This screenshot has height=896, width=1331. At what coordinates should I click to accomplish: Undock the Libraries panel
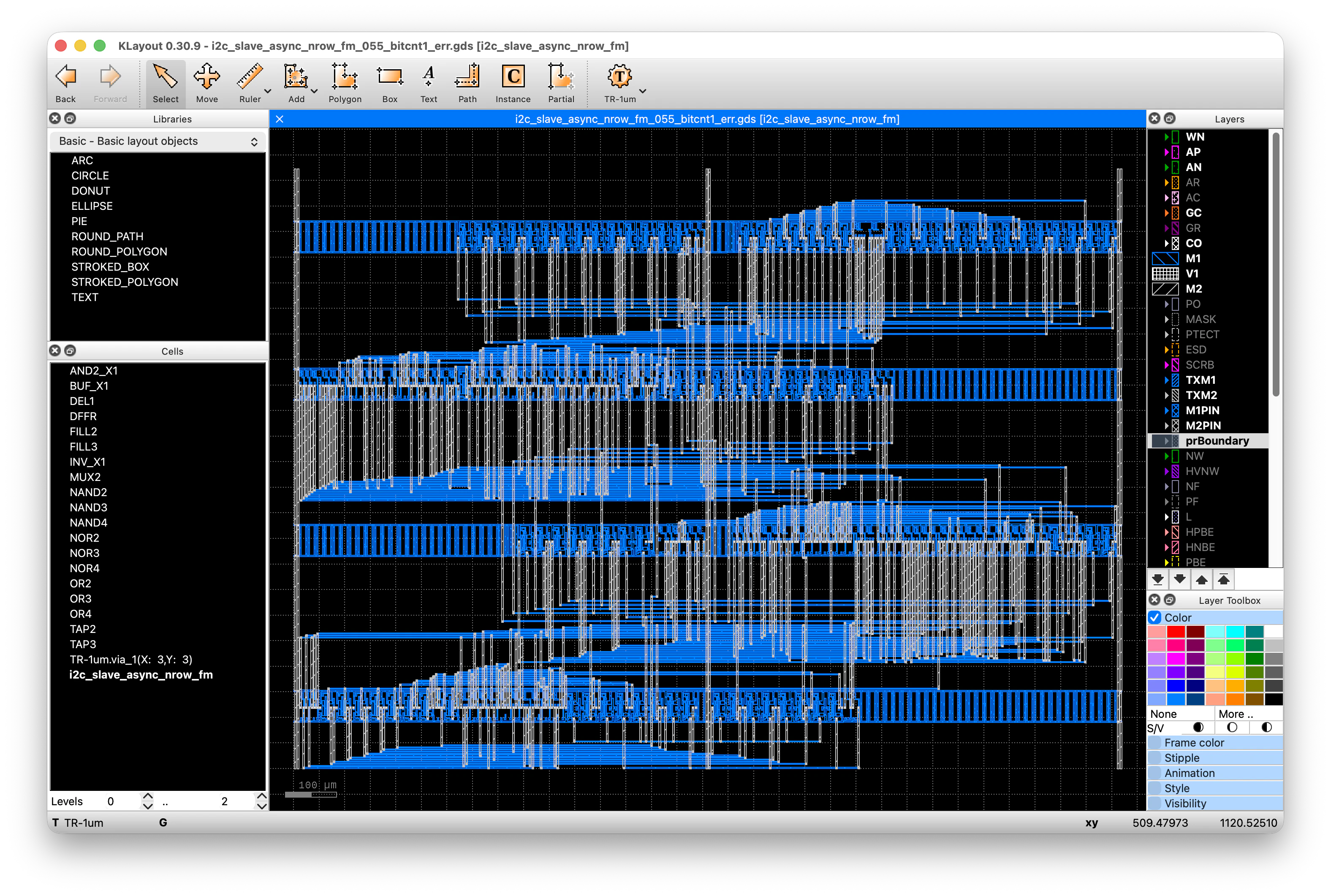pyautogui.click(x=70, y=118)
